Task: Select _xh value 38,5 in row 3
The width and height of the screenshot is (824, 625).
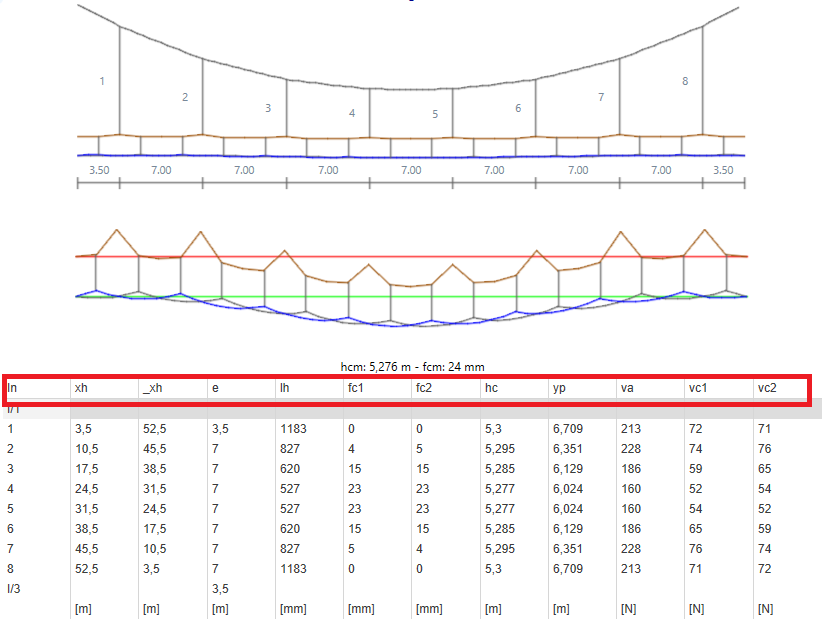Action: click(x=154, y=469)
